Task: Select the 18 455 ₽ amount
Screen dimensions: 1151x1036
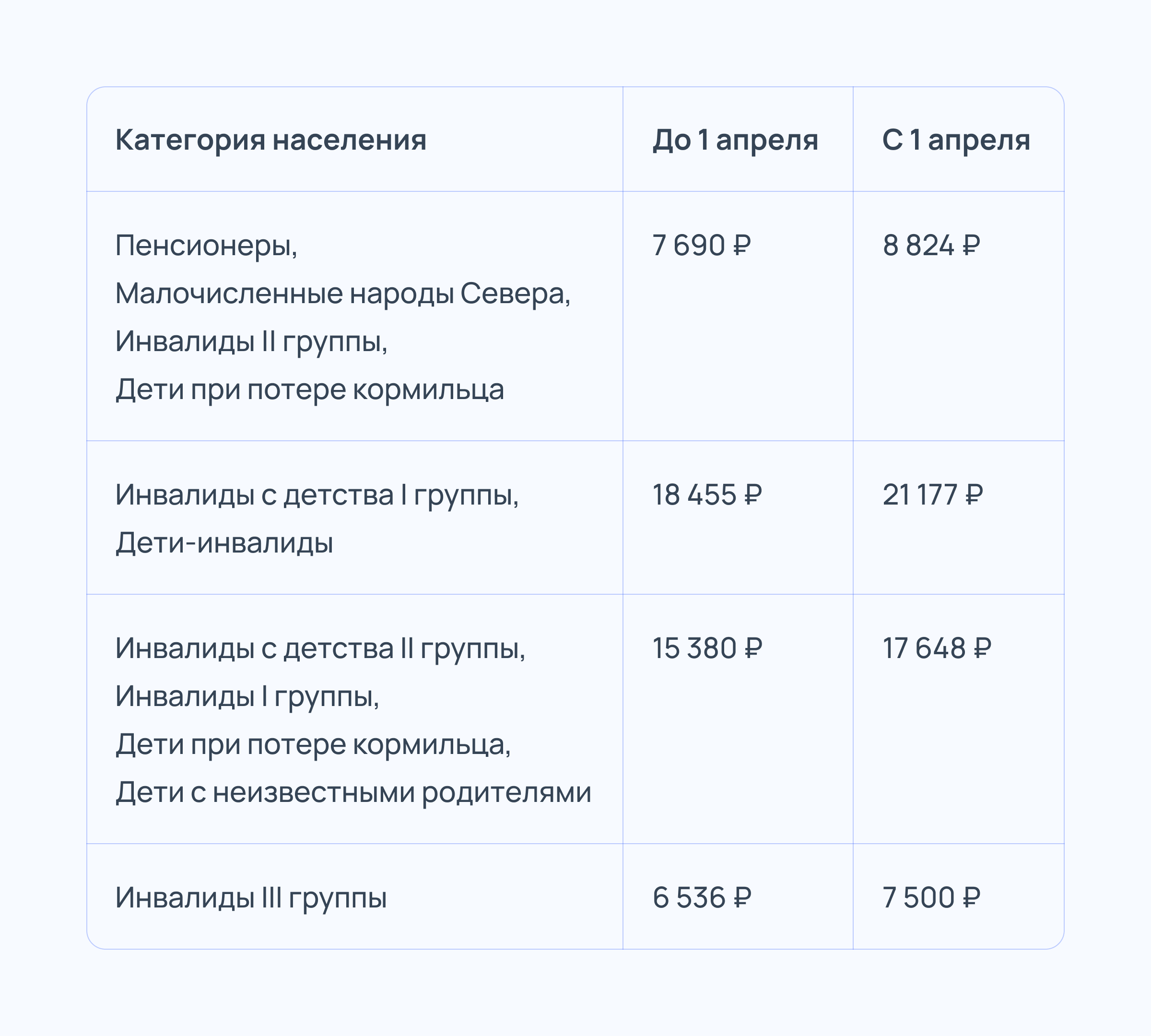Action: [706, 495]
